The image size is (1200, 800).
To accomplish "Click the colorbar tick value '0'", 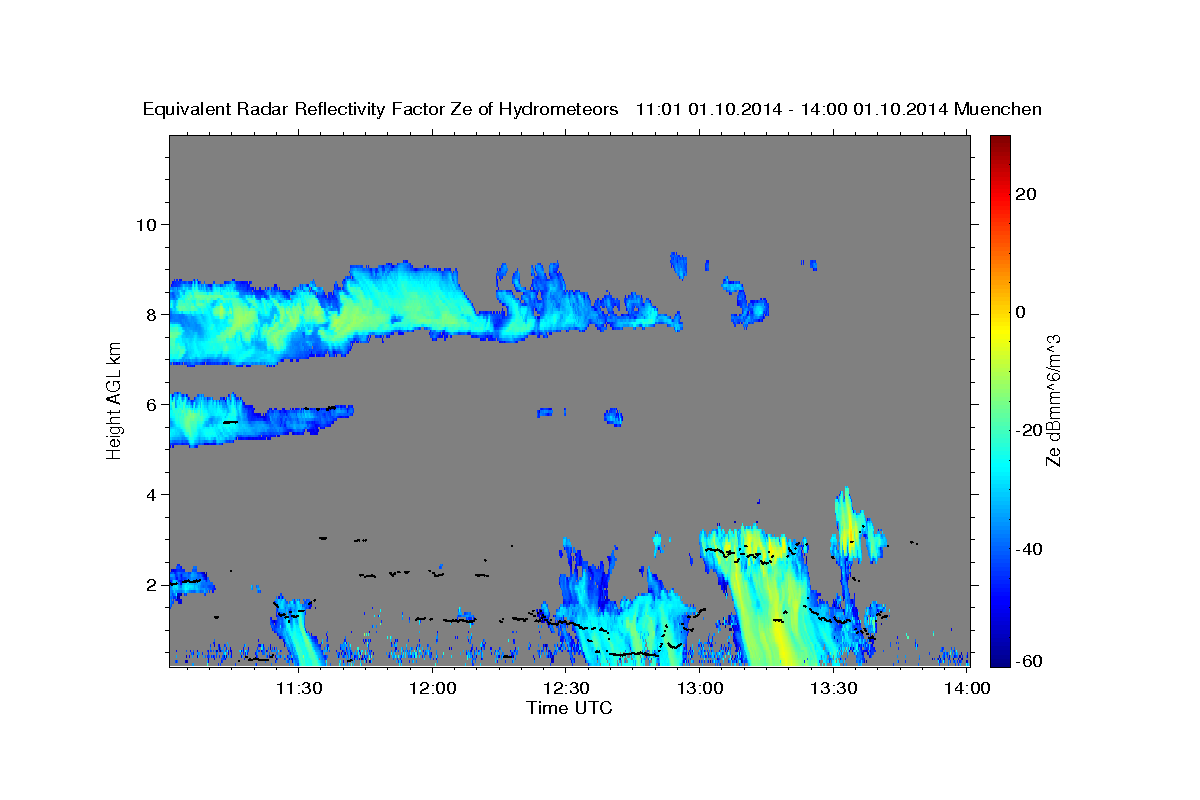I will click(x=1021, y=312).
